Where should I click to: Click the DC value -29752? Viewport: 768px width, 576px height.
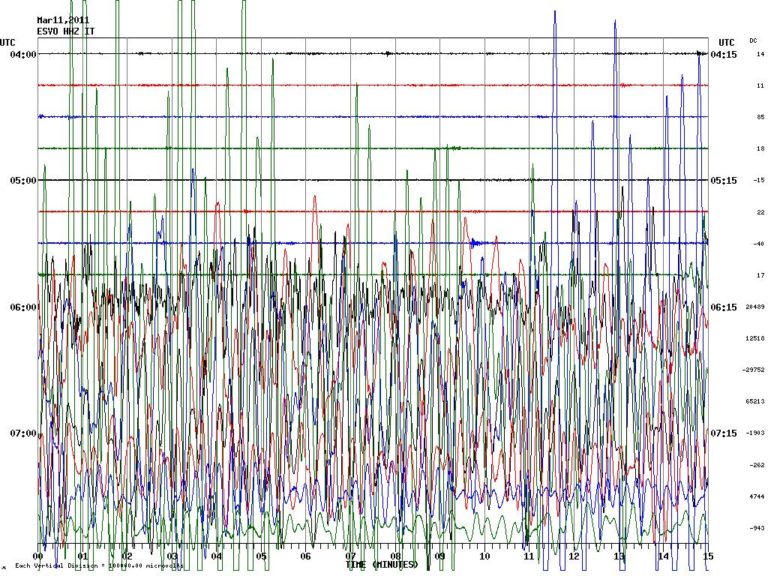click(x=754, y=370)
